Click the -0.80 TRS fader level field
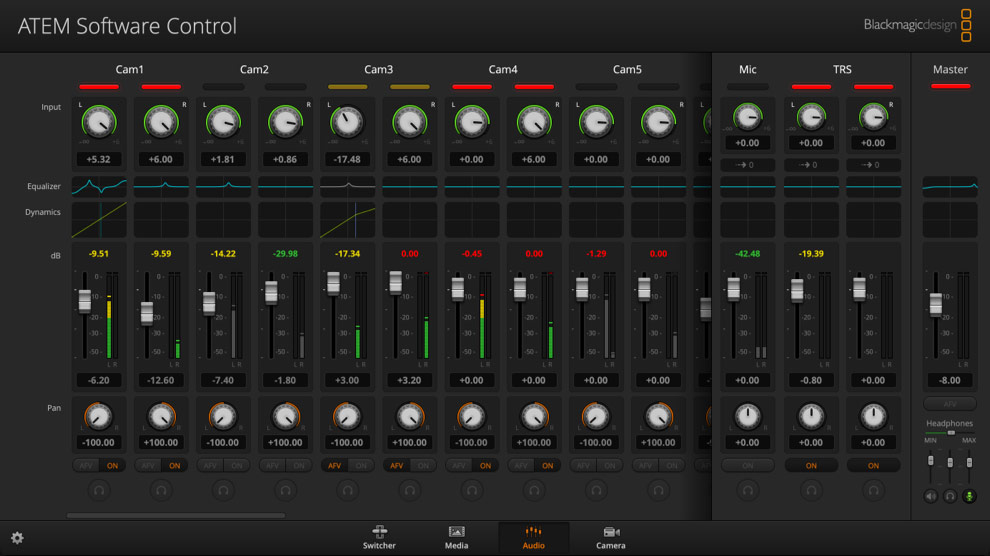Viewport: 990px width, 556px height. point(811,381)
